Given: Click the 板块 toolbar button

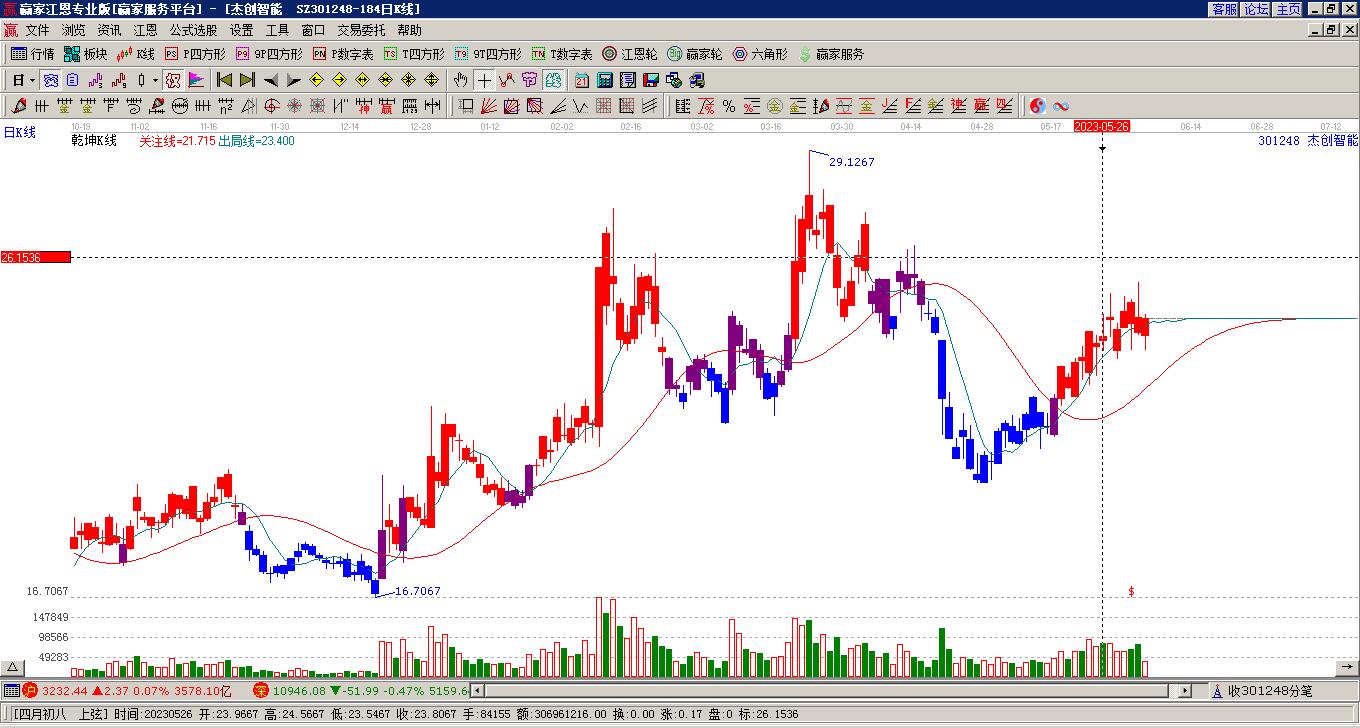Looking at the screenshot, I should pyautogui.click(x=86, y=54).
